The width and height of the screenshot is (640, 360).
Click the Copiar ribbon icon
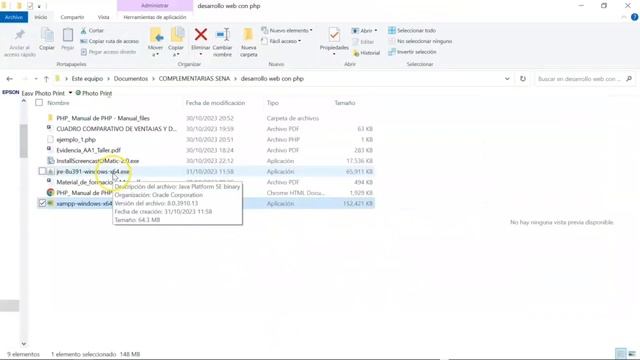[47, 40]
